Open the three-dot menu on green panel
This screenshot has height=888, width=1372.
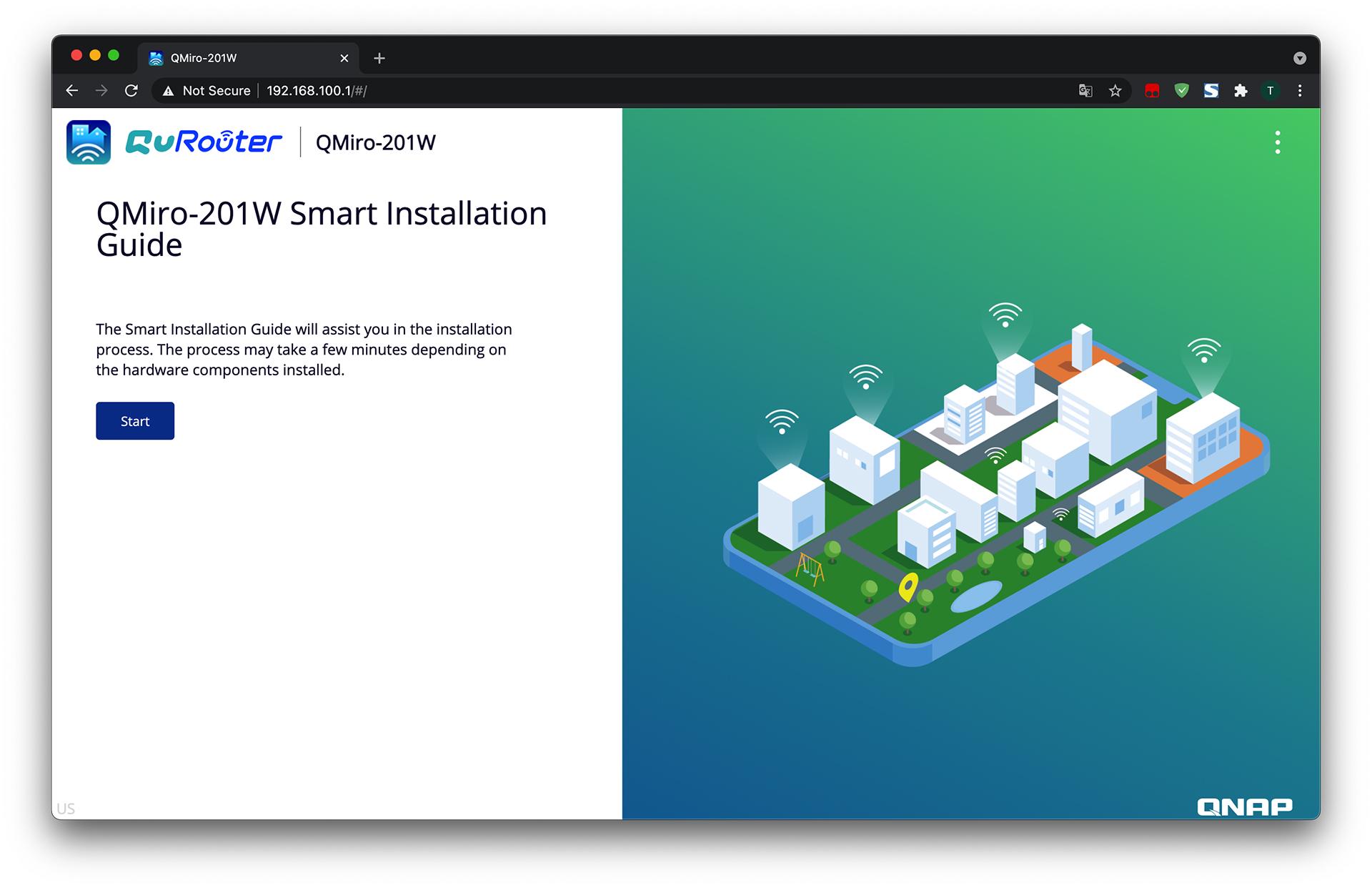click(x=1278, y=142)
